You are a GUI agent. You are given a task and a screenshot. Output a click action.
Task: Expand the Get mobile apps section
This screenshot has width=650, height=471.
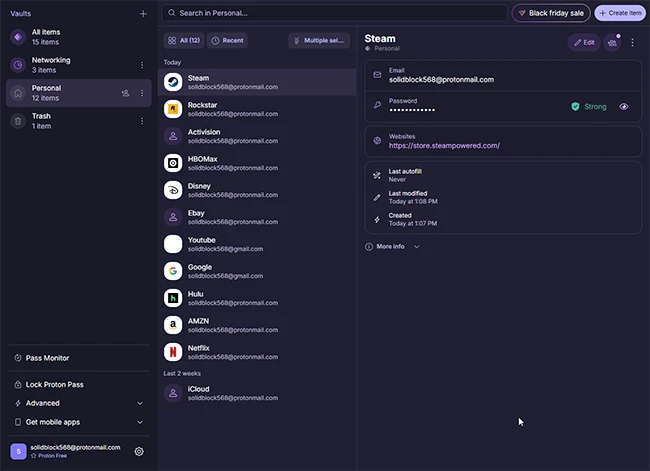tap(78, 422)
